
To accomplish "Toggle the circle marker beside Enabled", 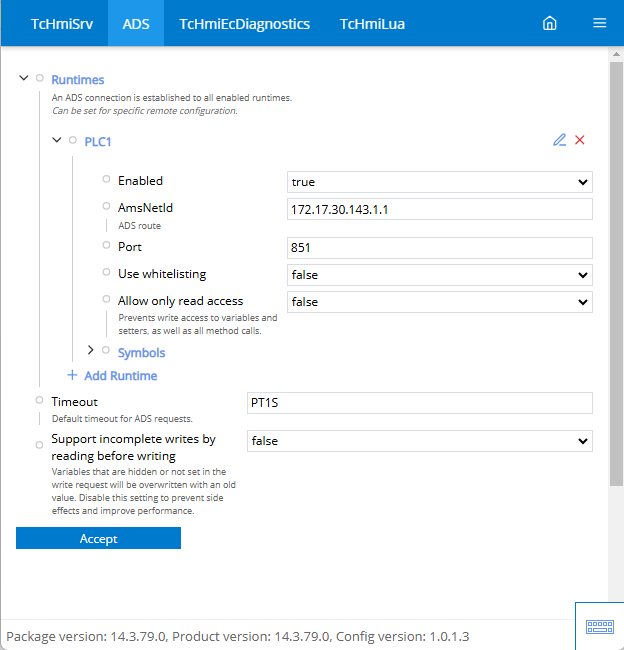I will pyautogui.click(x=107, y=179).
